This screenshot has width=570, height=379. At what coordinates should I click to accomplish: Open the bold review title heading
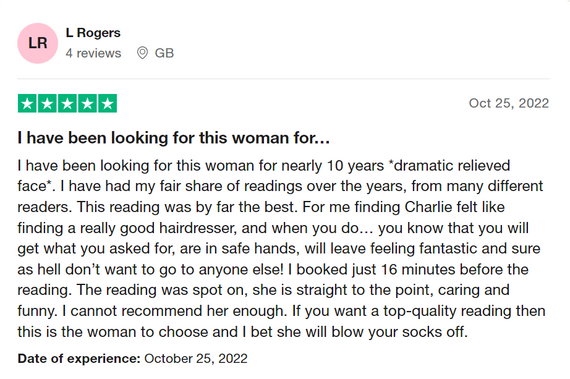pos(173,138)
